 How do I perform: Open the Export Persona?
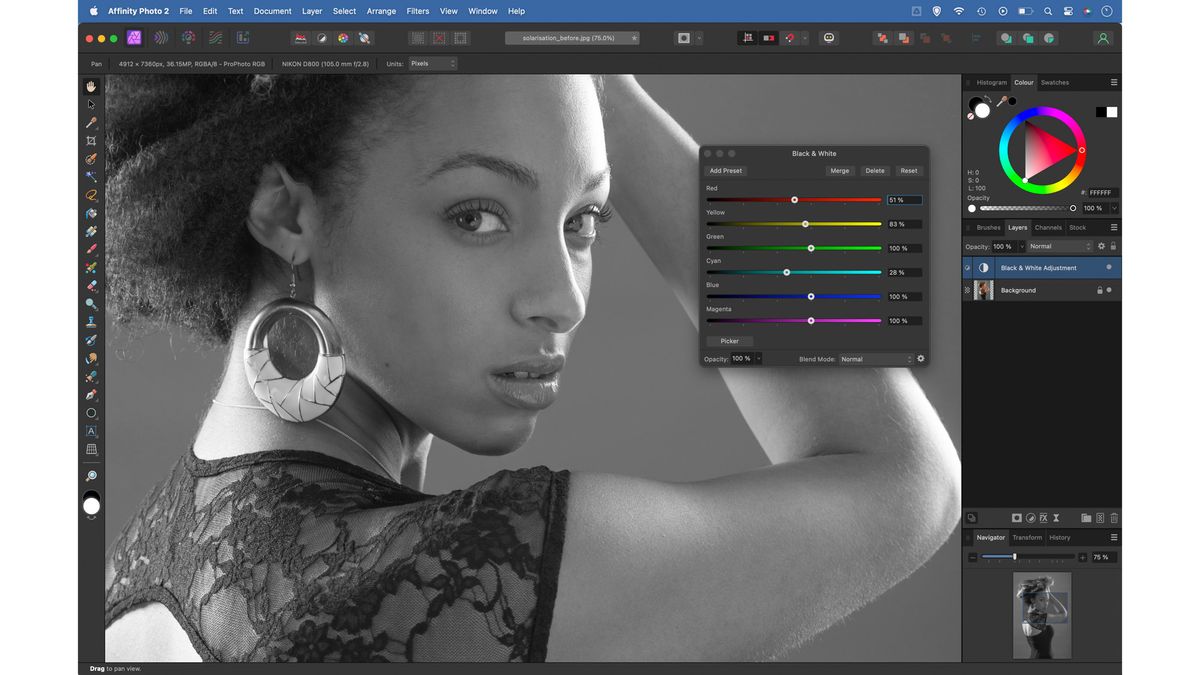[x=242, y=37]
